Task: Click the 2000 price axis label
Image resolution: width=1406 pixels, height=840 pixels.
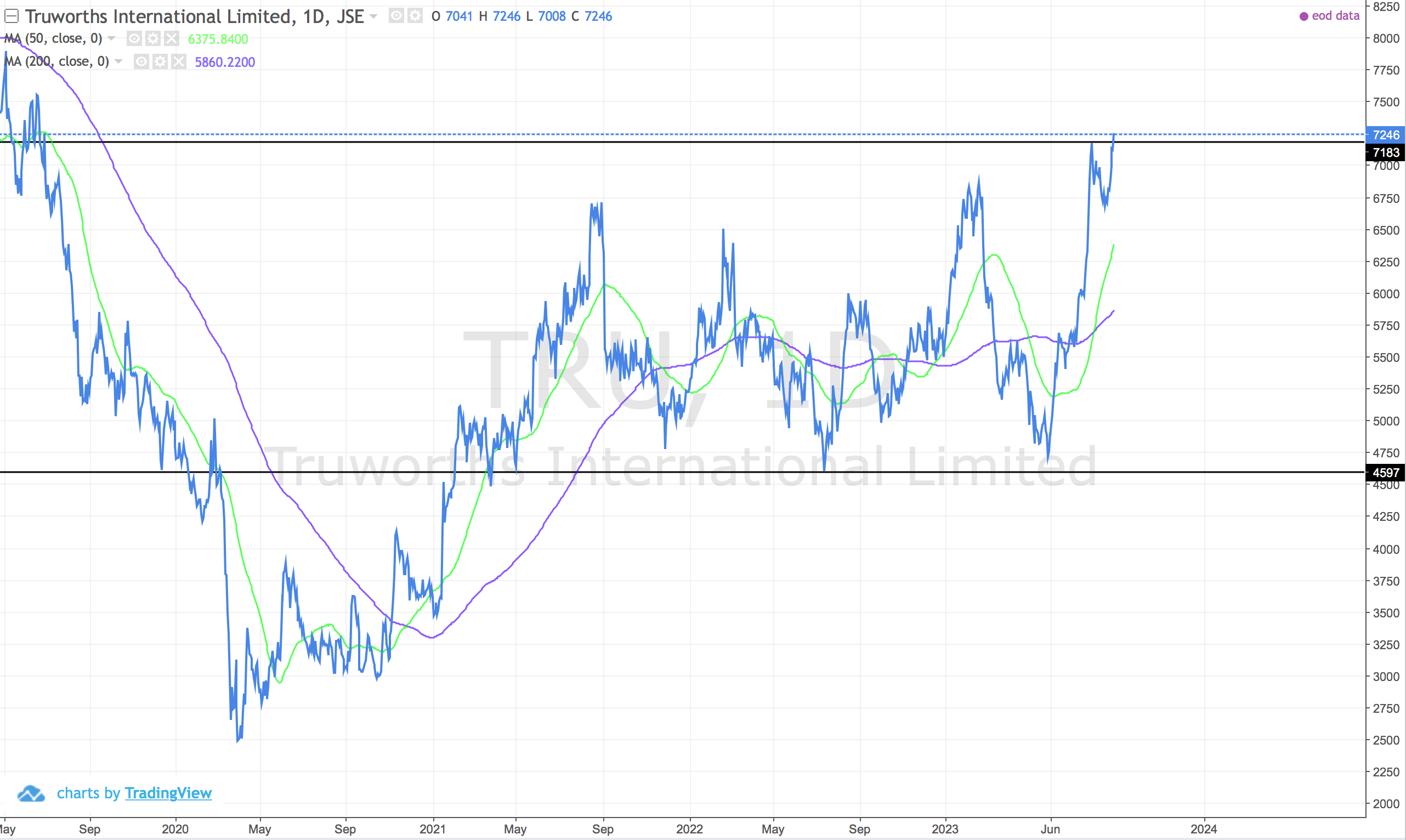Action: click(1386, 804)
